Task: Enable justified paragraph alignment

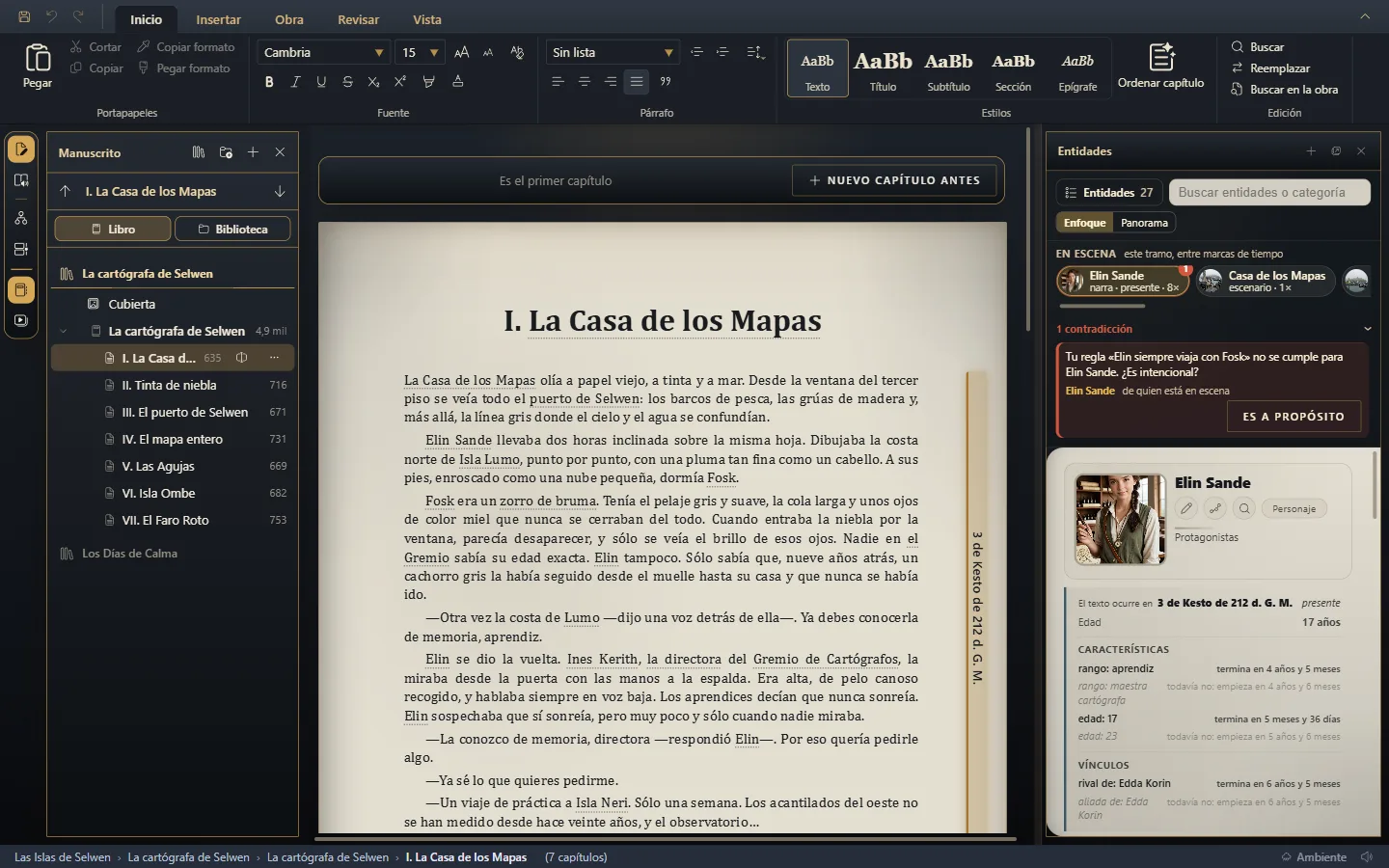Action: pos(637,81)
